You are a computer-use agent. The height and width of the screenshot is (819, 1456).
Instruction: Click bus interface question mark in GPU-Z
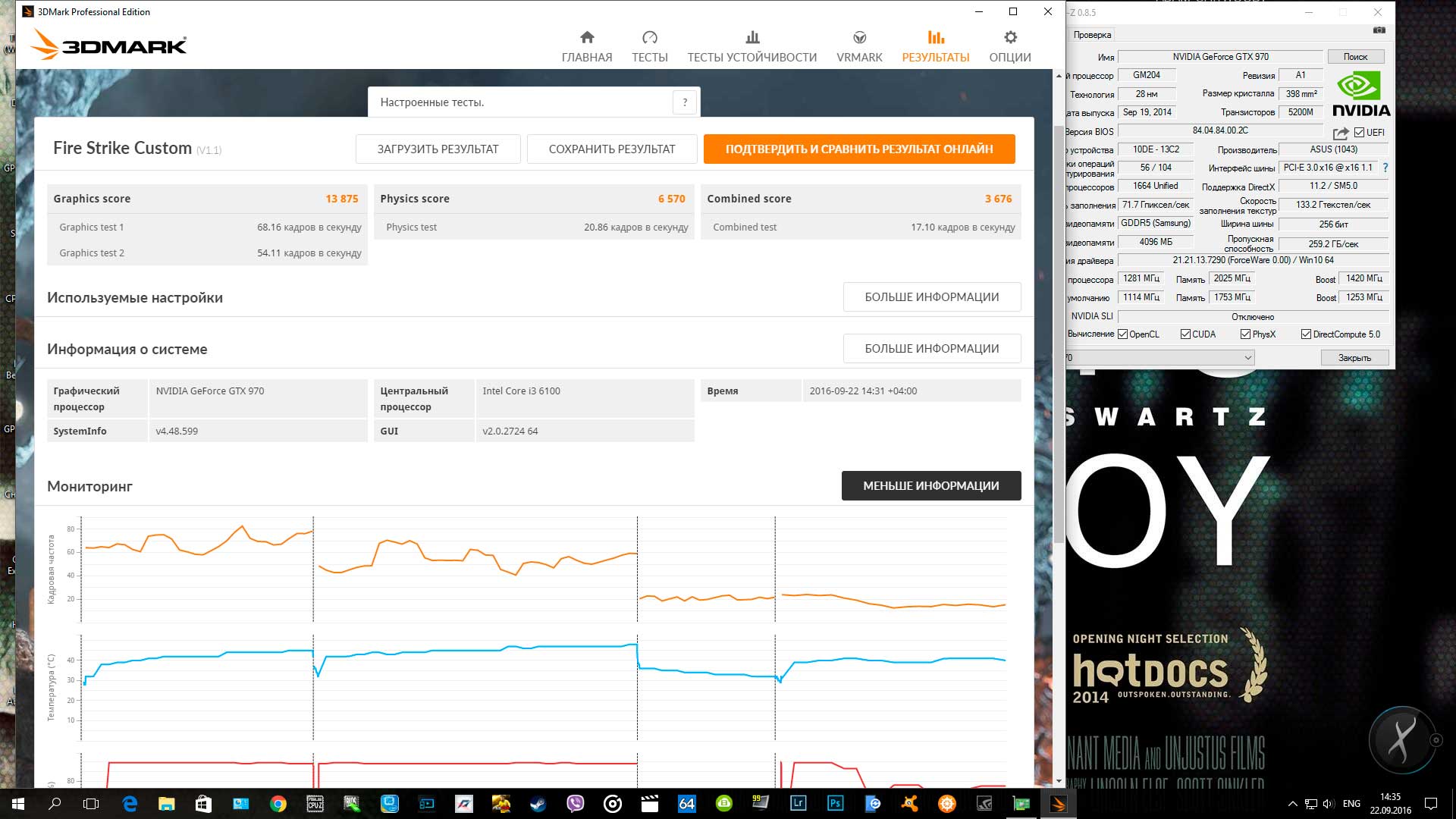pos(1385,168)
